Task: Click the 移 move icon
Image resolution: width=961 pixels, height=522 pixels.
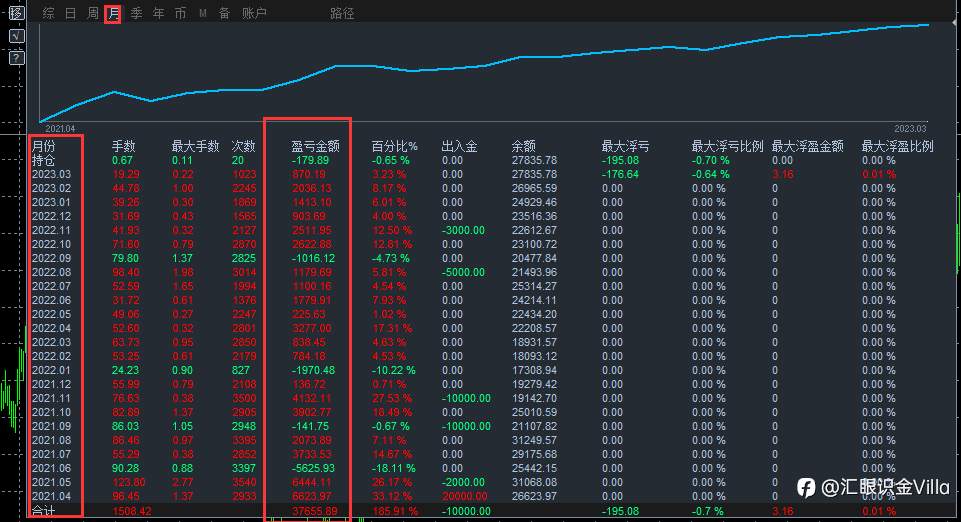Action: 17,13
